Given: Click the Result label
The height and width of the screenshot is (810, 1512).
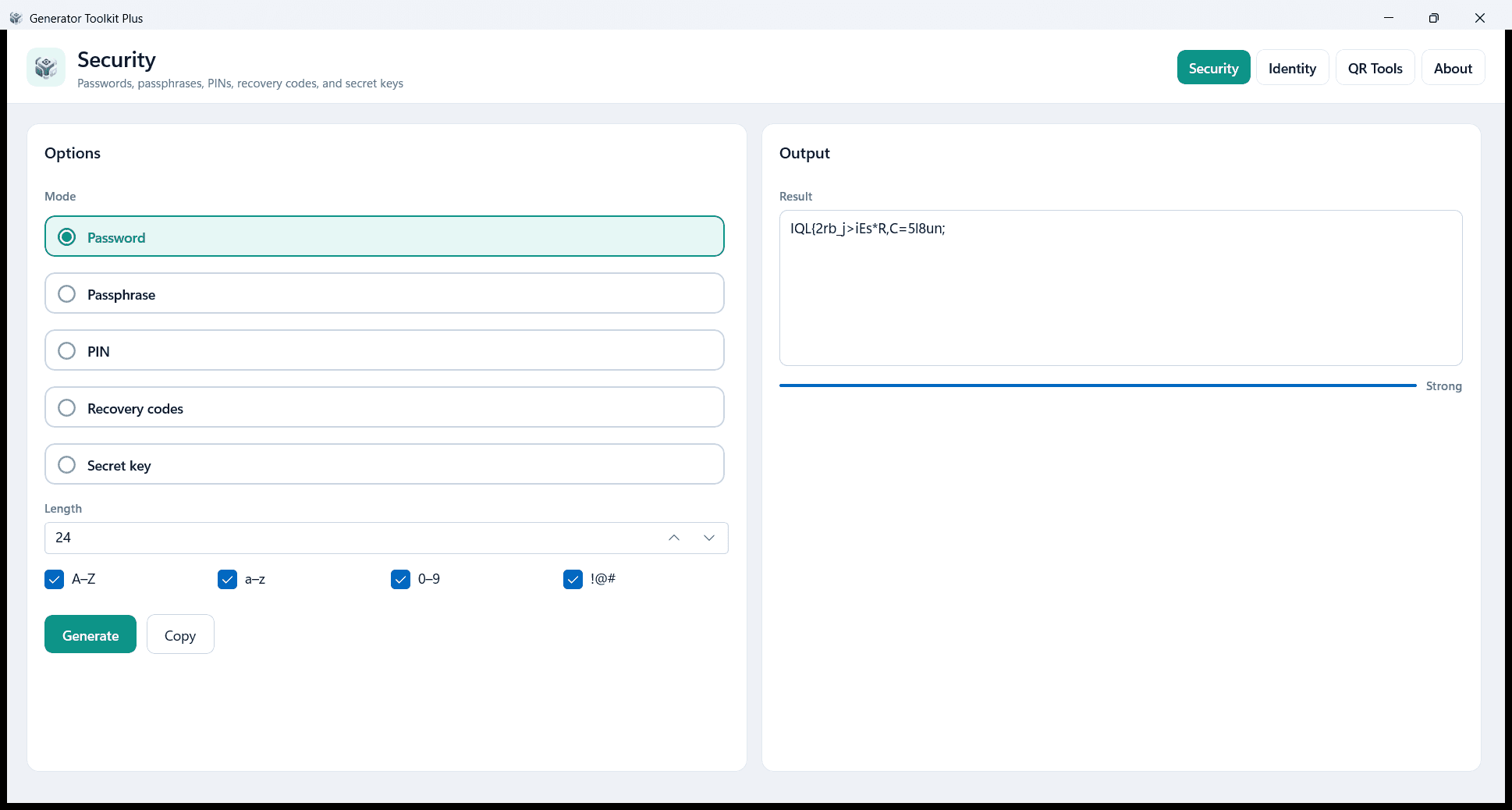Looking at the screenshot, I should coord(796,197).
